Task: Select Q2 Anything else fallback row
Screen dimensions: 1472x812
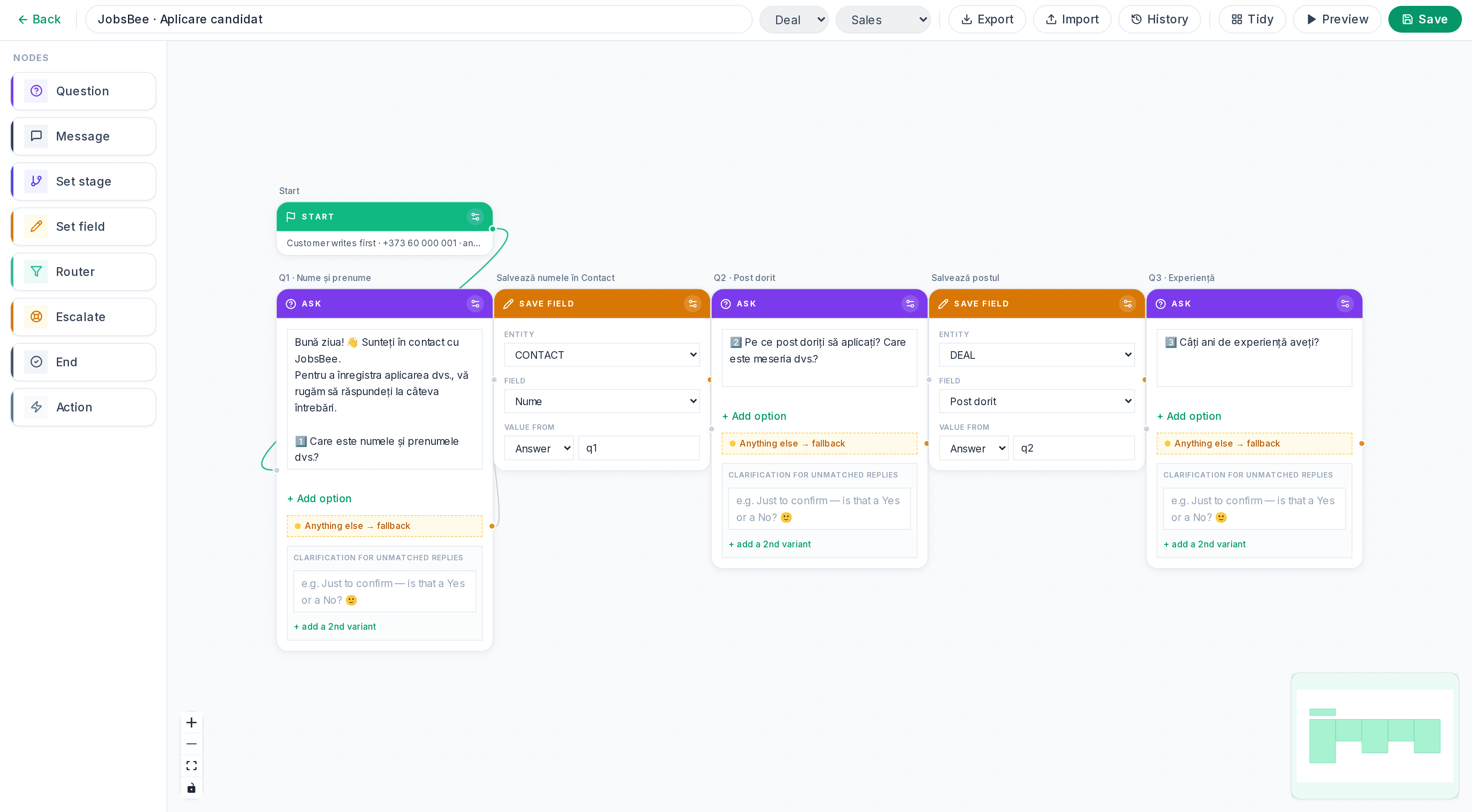Action: pyautogui.click(x=820, y=444)
